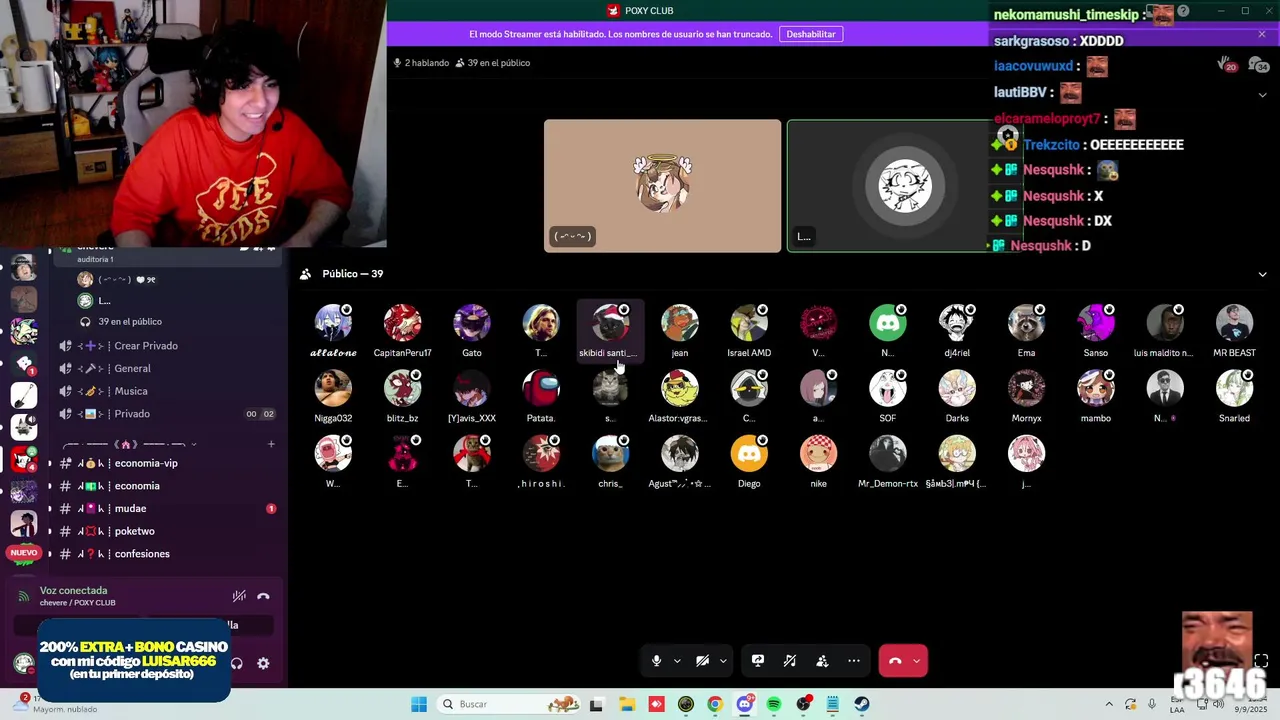Screen dimensions: 1280x720
Task: Toggle deafen headphones icon in user panel
Action: (x=237, y=663)
